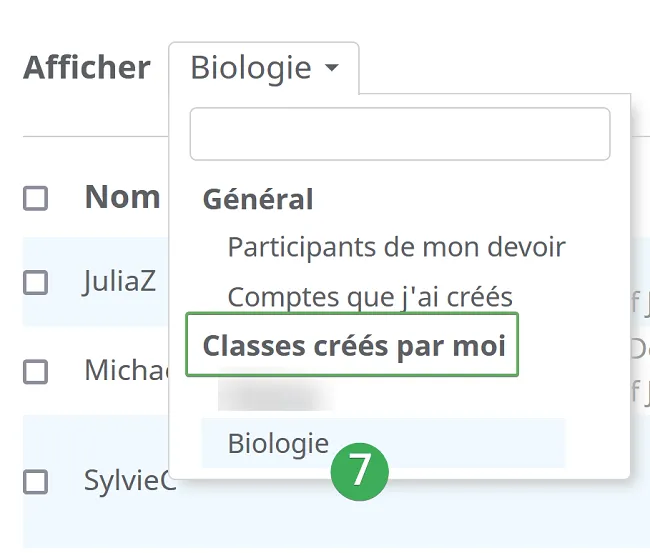
Task: Open the Biologie dropdown next to Afficher
Action: pos(264,68)
